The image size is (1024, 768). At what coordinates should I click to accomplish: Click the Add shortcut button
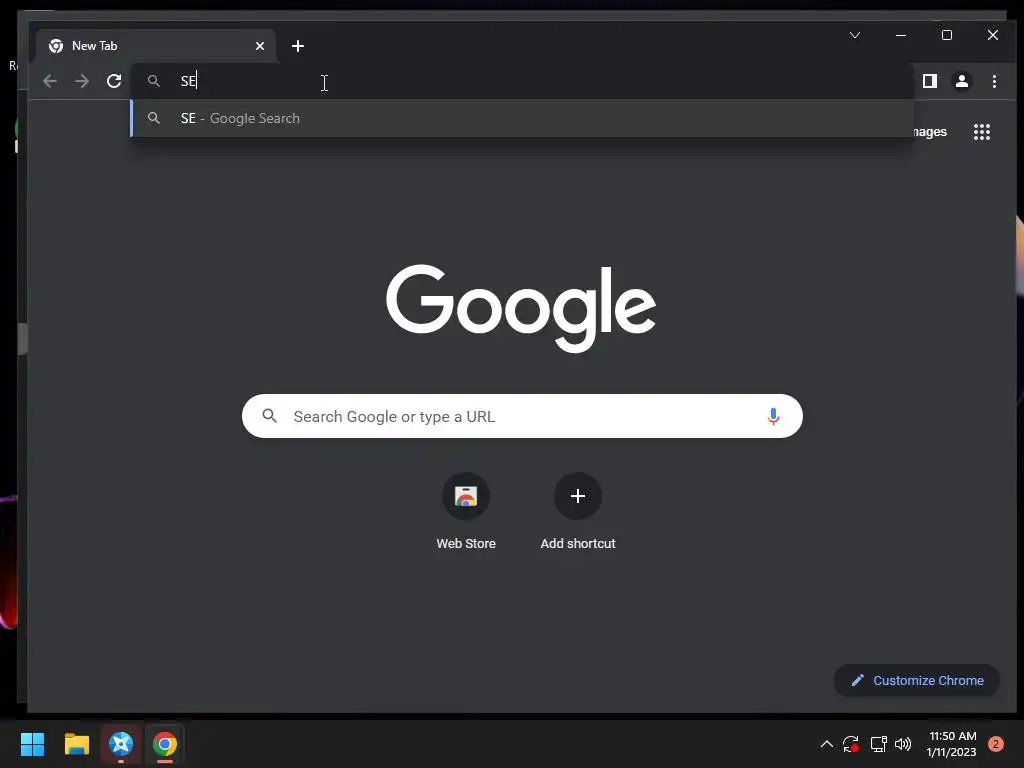click(x=578, y=511)
